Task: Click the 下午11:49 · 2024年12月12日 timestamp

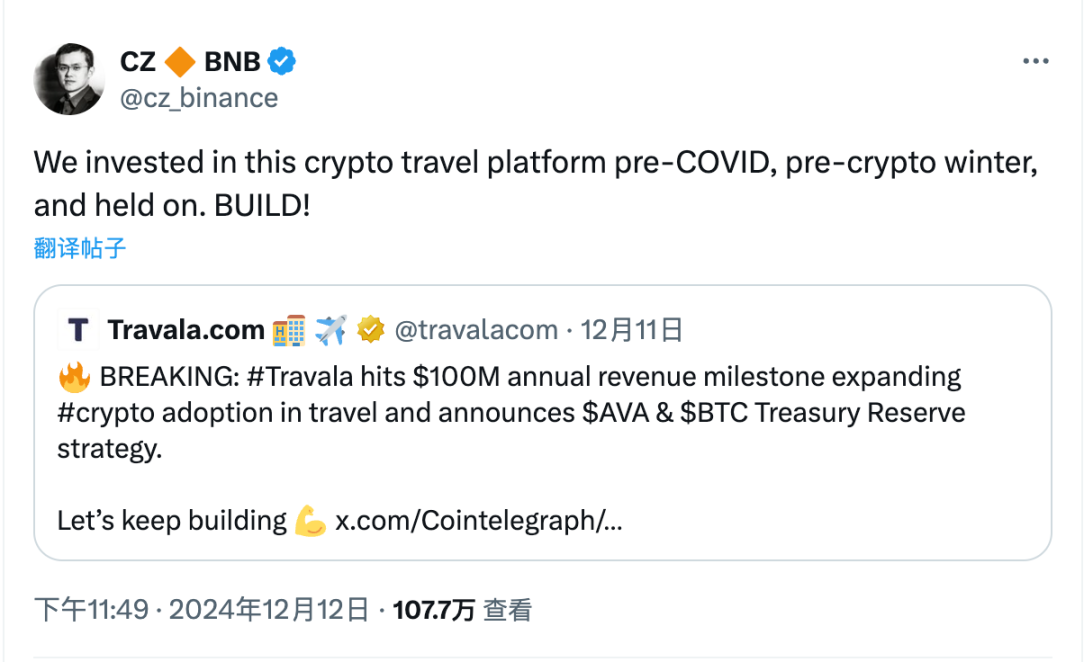Action: point(202,610)
